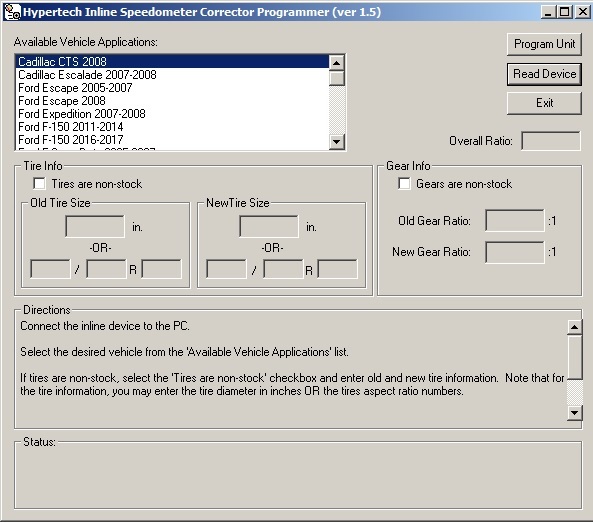Click Old Tire Size width field before slash
593x522 pixels.
click(50, 269)
